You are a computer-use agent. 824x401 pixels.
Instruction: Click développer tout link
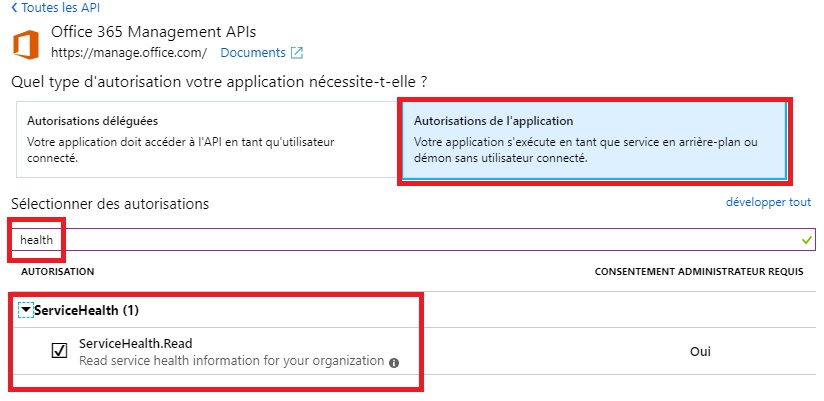pos(768,202)
